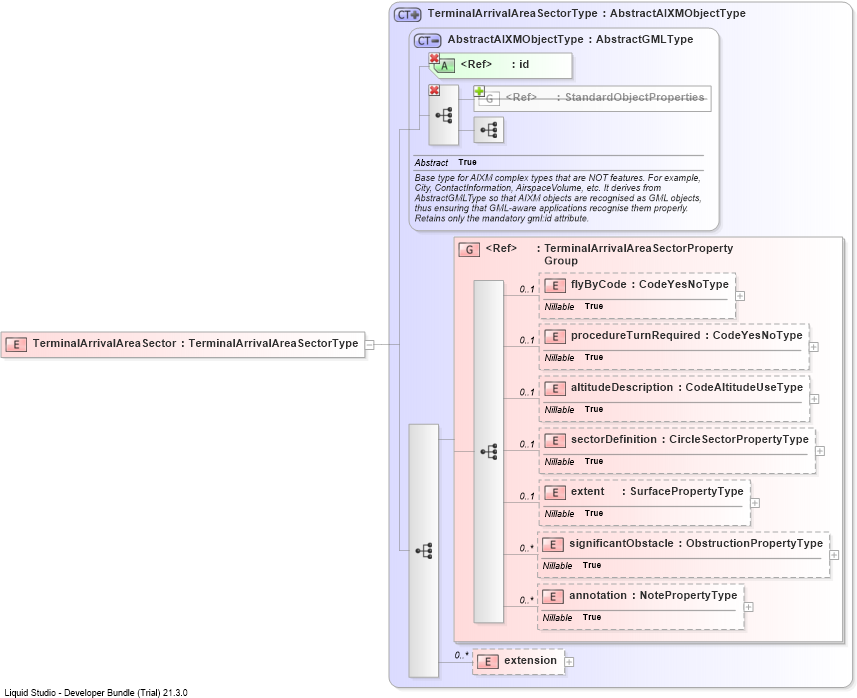Expand the extension element
This screenshot has height=698, width=857.
(x=569, y=662)
